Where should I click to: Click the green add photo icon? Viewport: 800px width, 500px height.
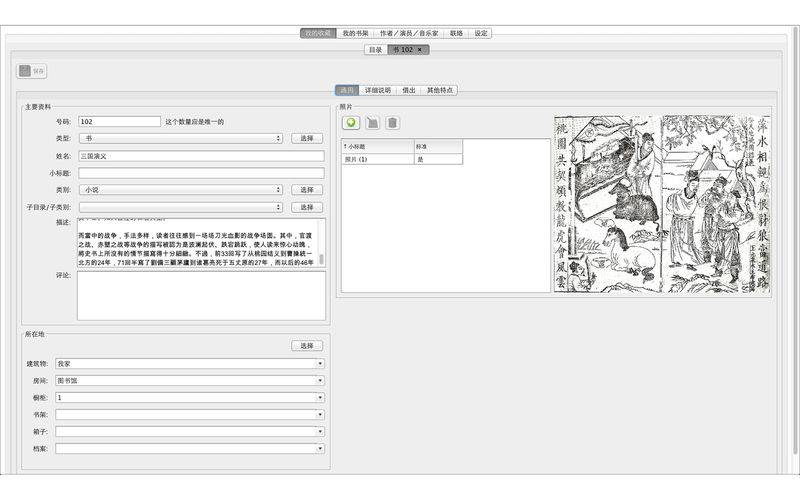(x=351, y=123)
